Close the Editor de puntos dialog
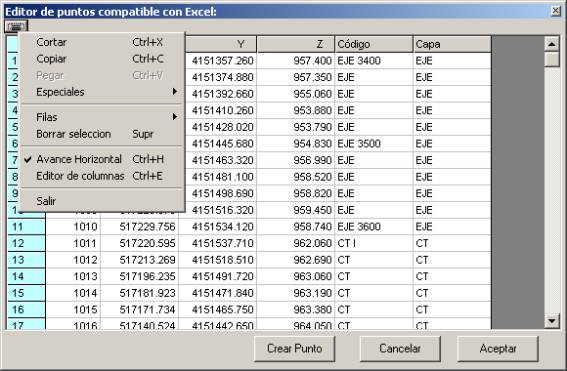The width and height of the screenshot is (567, 371). coord(556,11)
